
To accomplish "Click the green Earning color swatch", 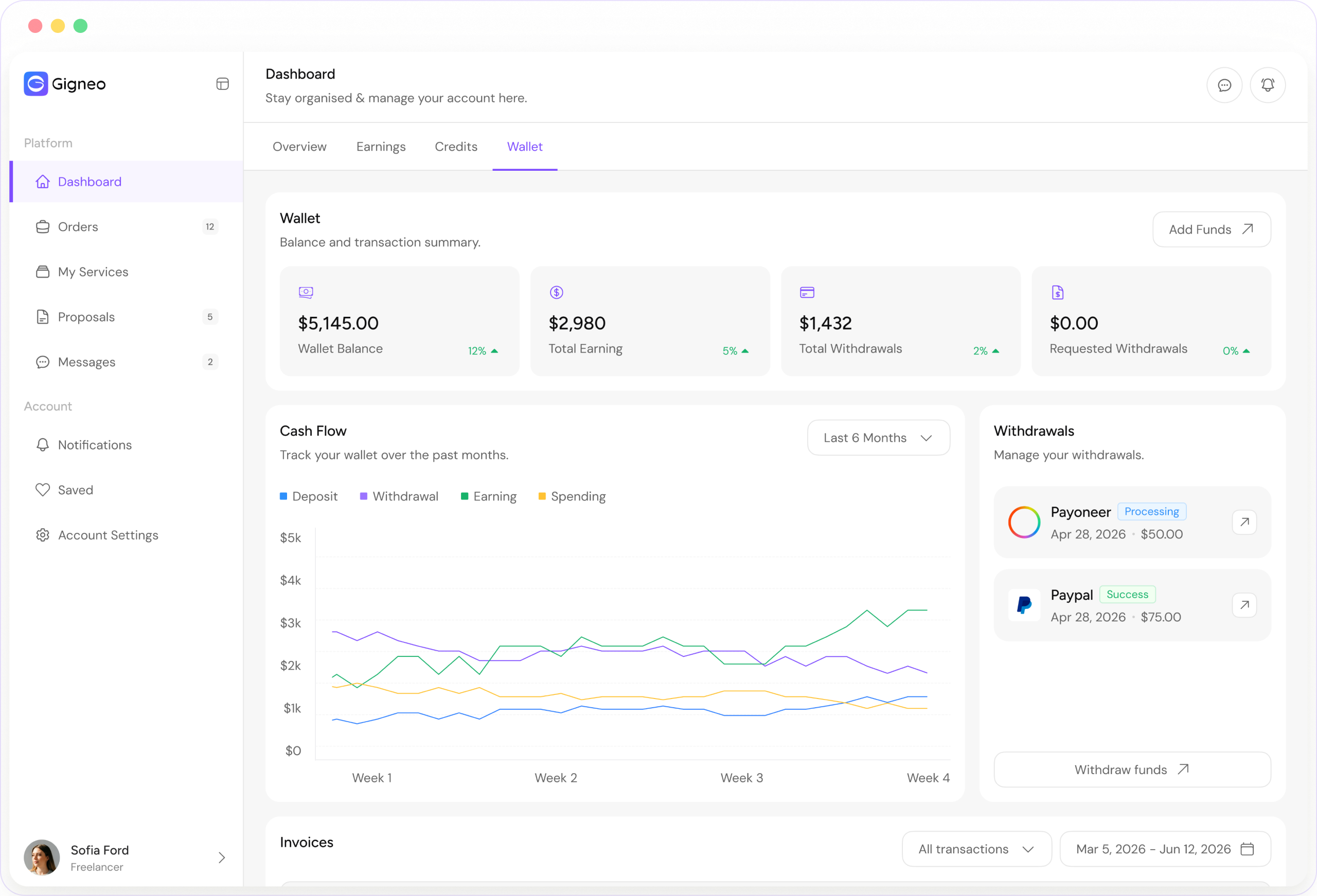I will click(465, 496).
